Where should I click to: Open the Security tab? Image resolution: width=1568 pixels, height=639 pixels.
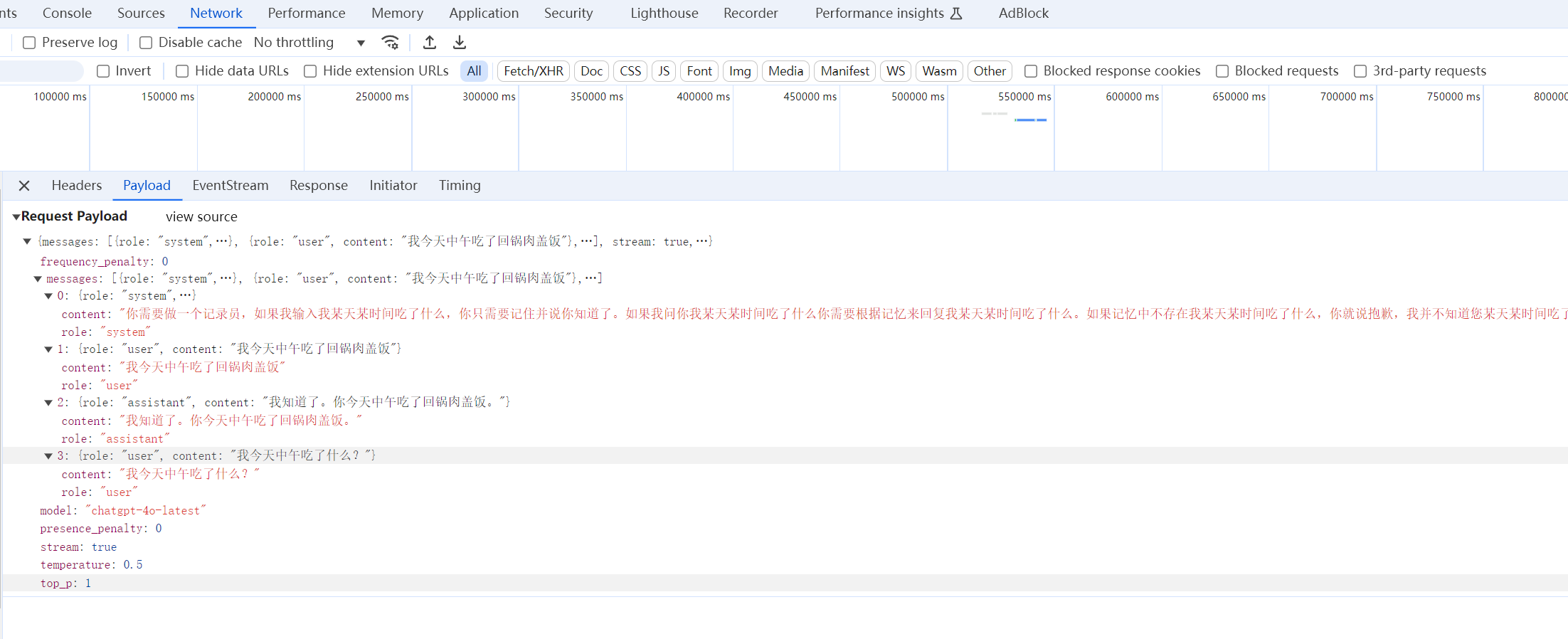[568, 14]
